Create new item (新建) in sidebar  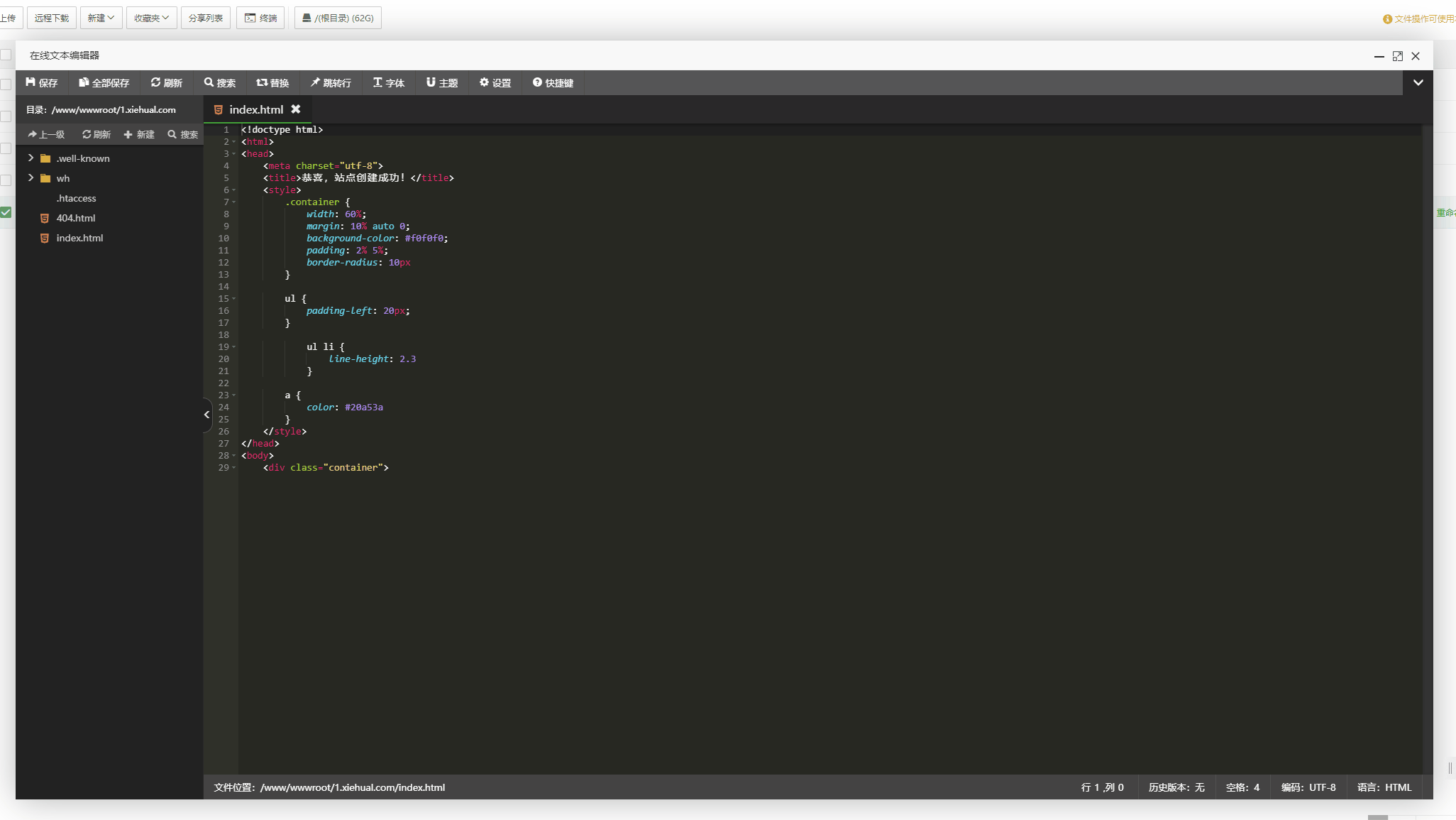click(x=139, y=134)
